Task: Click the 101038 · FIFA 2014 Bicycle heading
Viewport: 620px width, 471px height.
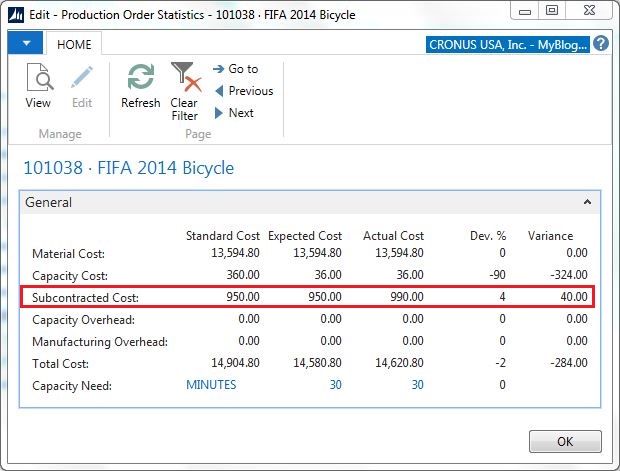Action: [129, 168]
